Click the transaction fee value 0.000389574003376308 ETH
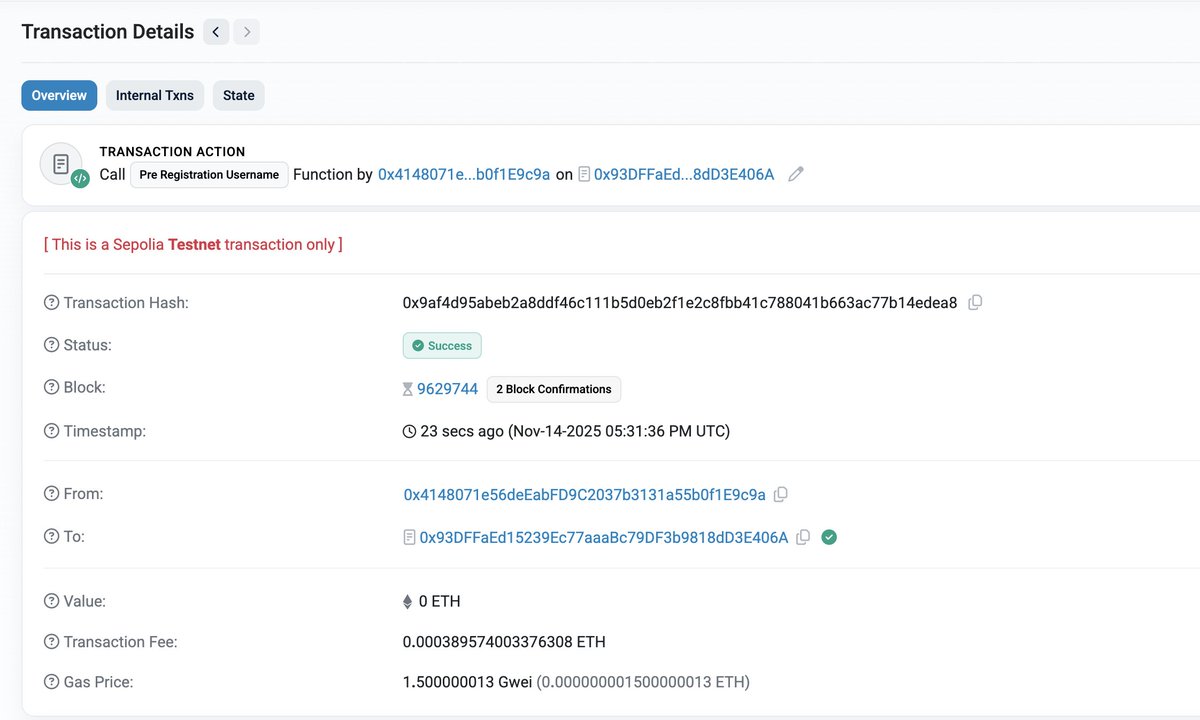 pyautogui.click(x=504, y=642)
